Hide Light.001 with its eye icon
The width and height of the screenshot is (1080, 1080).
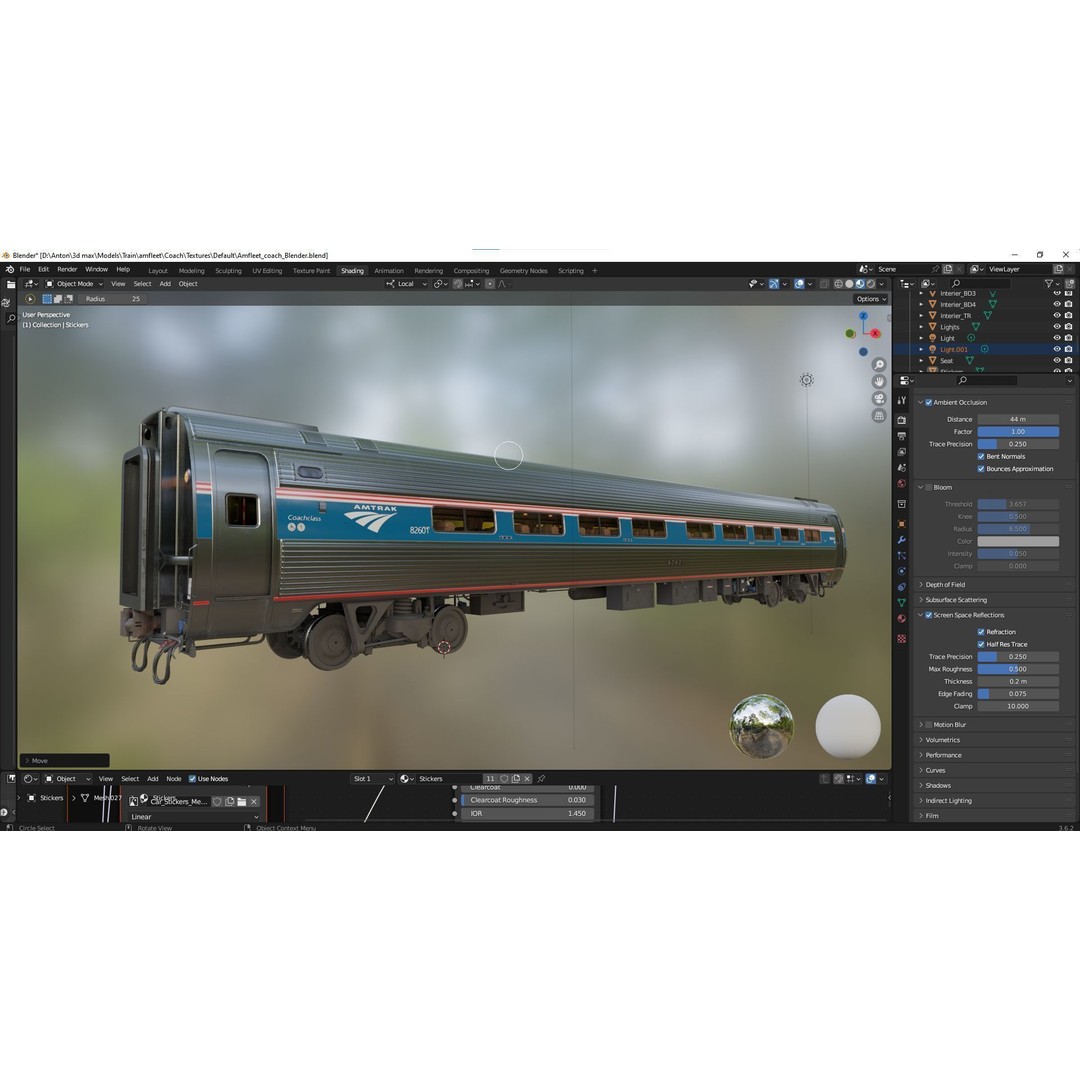point(1057,349)
